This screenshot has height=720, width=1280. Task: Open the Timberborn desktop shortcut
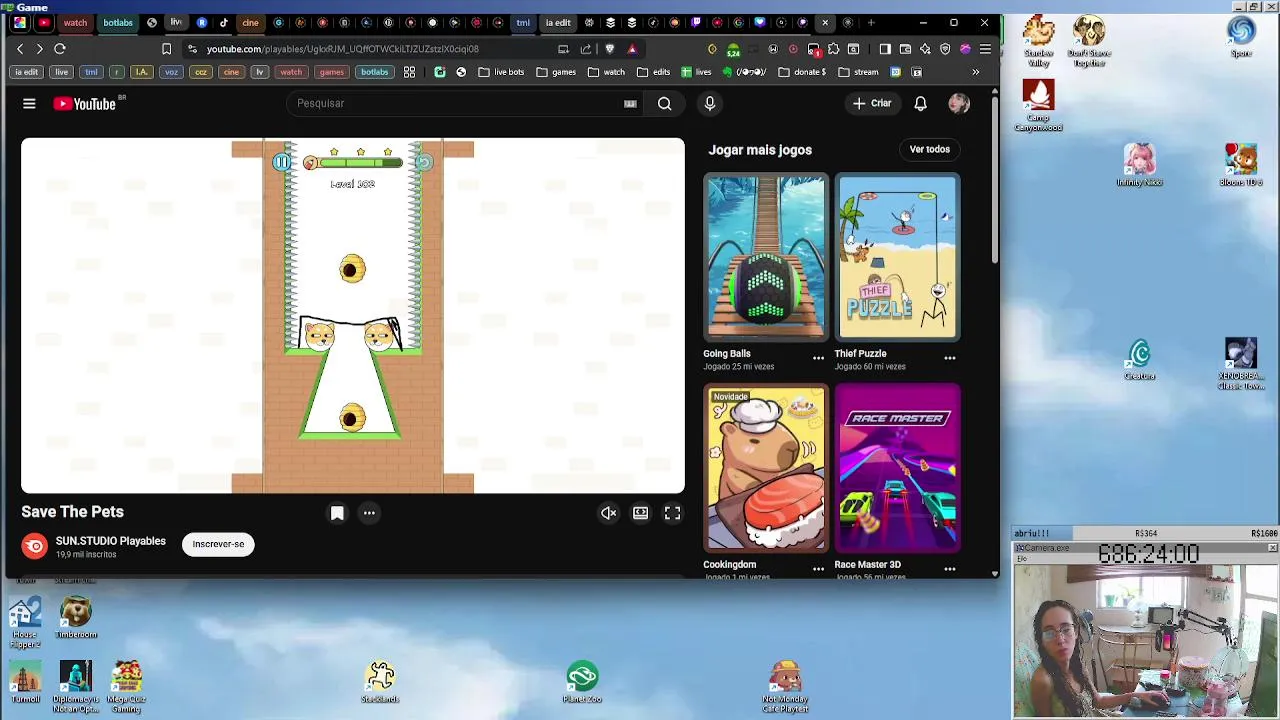76,618
